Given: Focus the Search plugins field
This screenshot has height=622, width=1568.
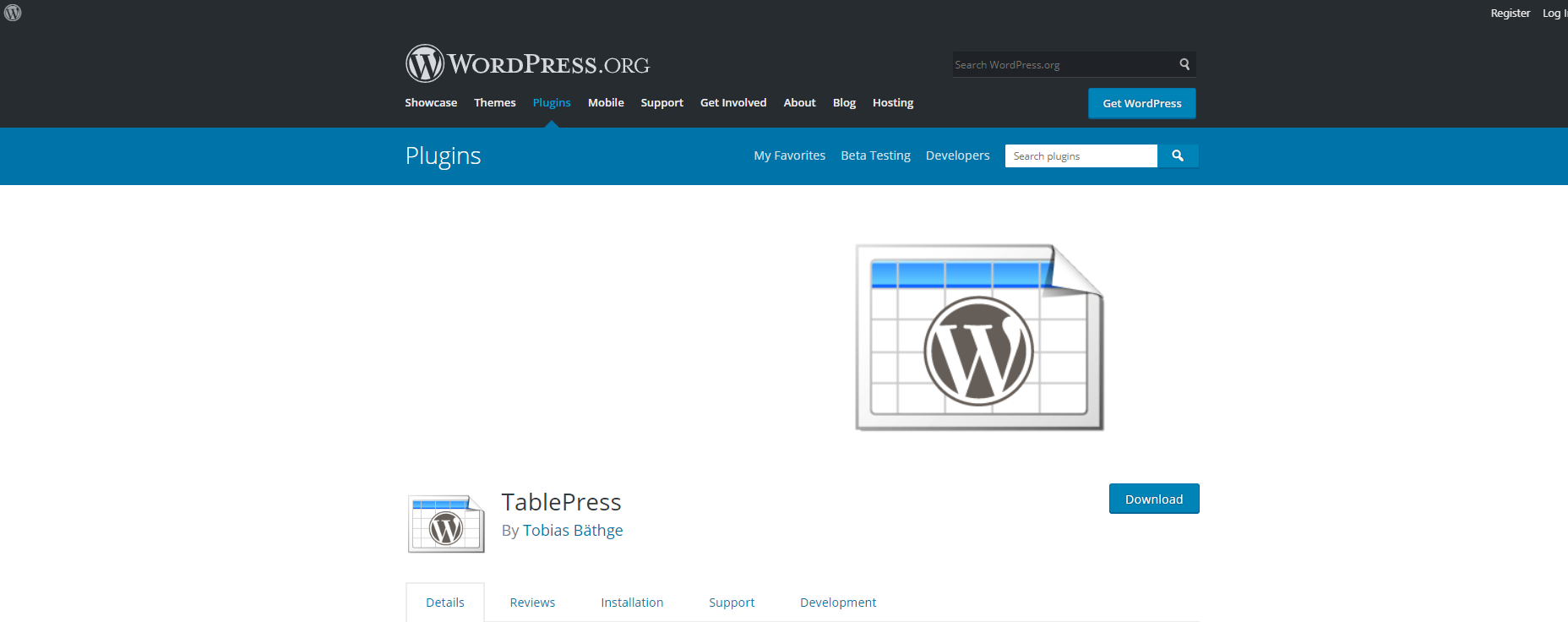Looking at the screenshot, I should point(1081,155).
